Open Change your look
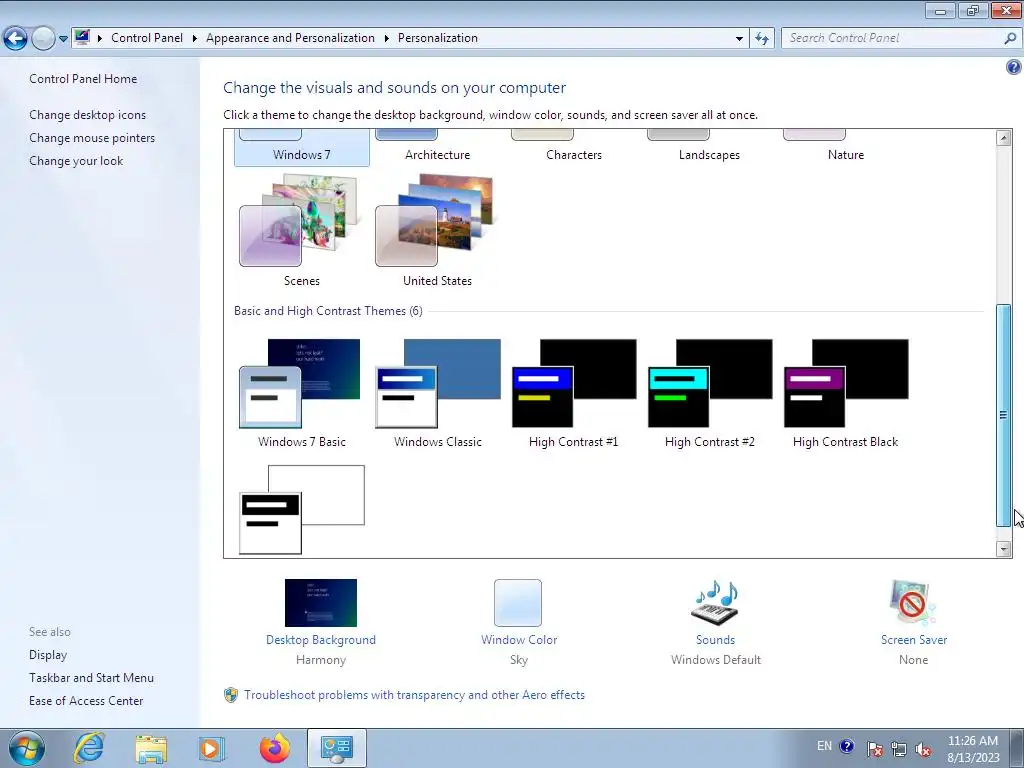Image resolution: width=1024 pixels, height=768 pixels. click(x=76, y=161)
